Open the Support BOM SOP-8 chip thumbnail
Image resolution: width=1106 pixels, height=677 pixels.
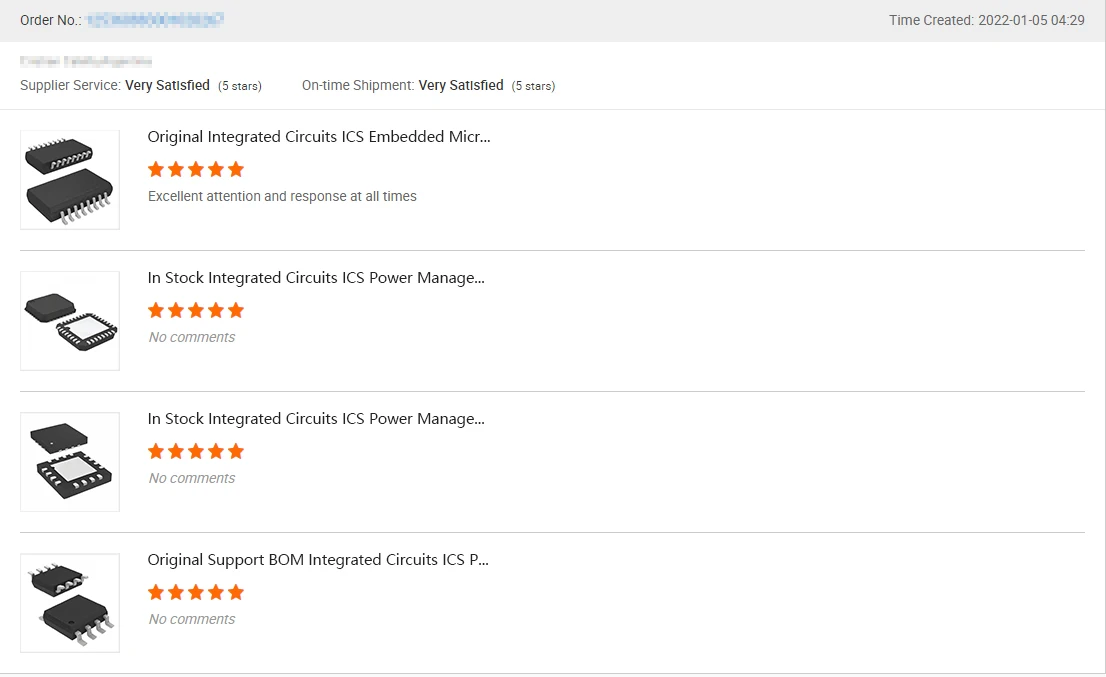[x=70, y=603]
